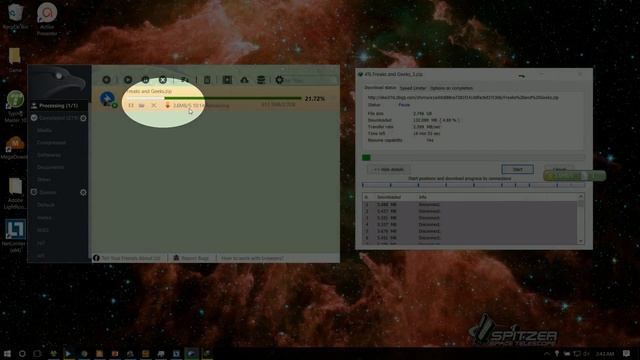Open Task View on the taskbar
This screenshot has width=640, height=360.
click(37, 353)
